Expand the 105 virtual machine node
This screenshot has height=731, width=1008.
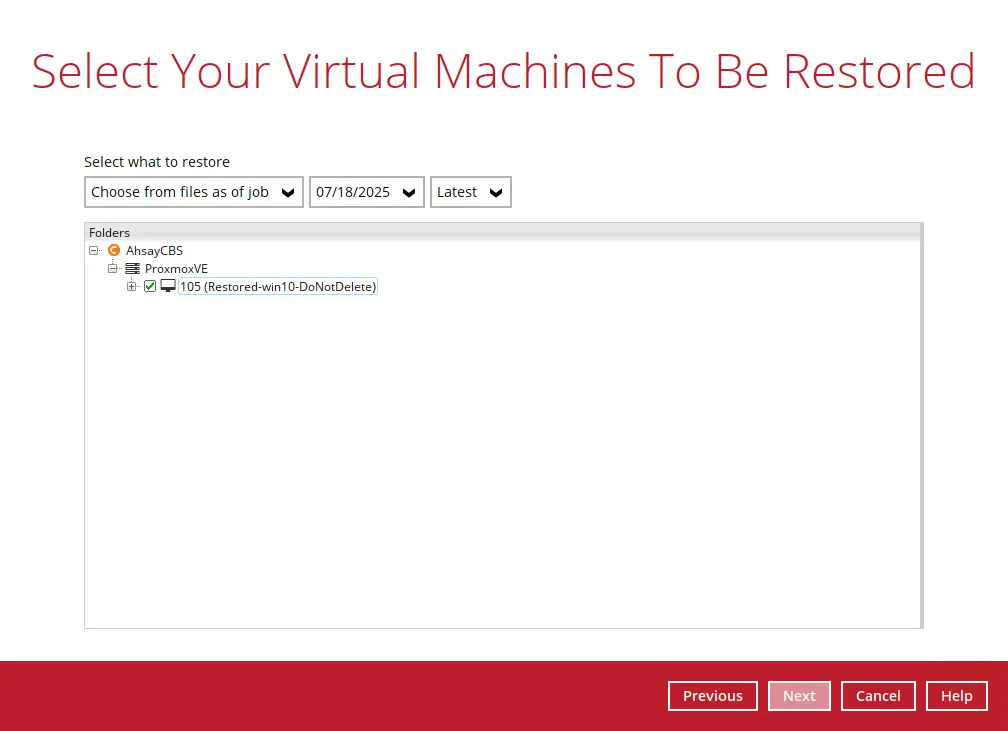click(132, 286)
